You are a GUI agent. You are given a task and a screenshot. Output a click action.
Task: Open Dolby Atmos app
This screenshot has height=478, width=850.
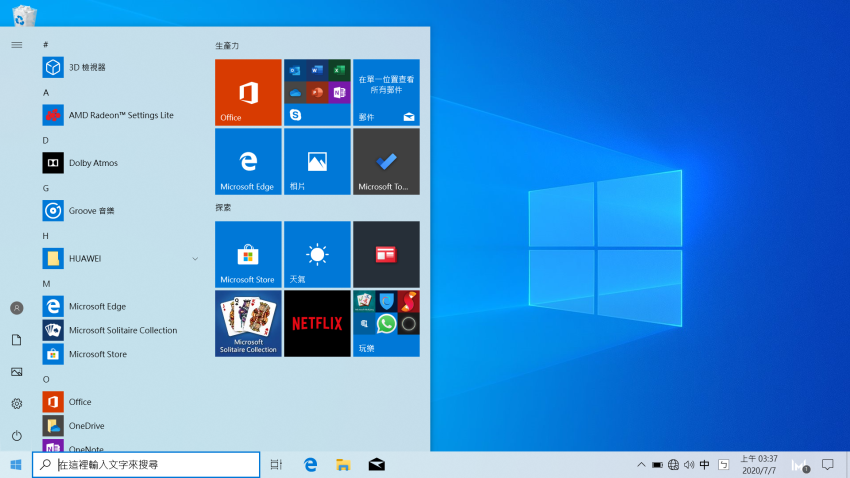[x=120, y=163]
